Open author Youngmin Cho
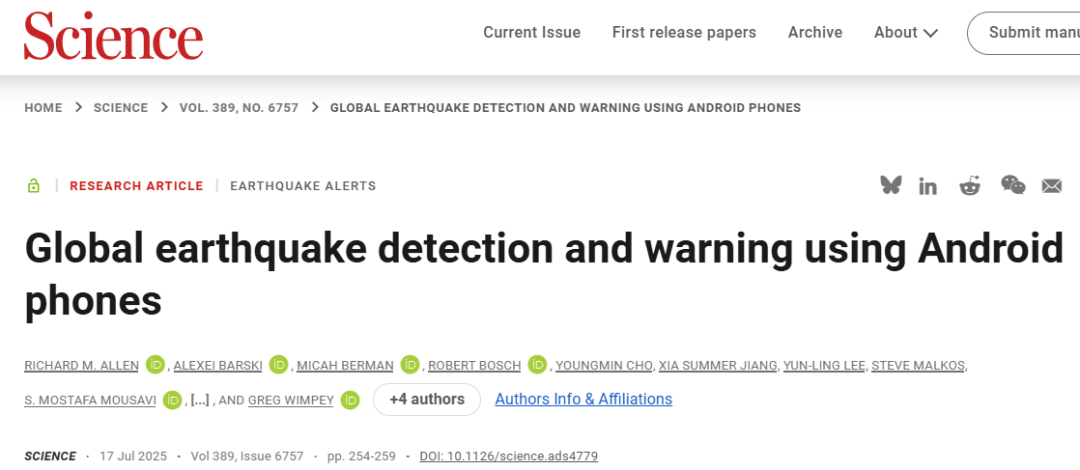The height and width of the screenshot is (470, 1080). [604, 365]
